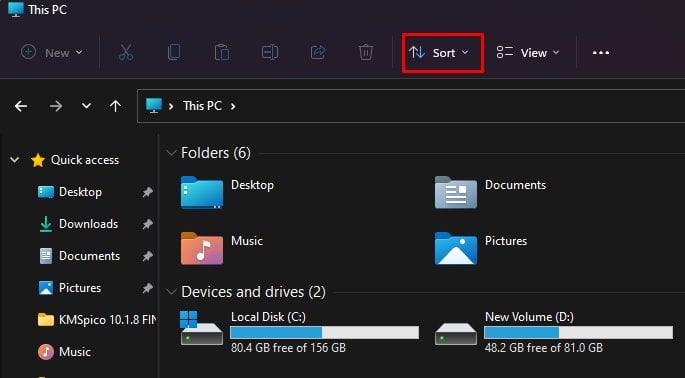Click the pin icon beside sidebar Downloads
685x378 pixels.
[x=148, y=224]
